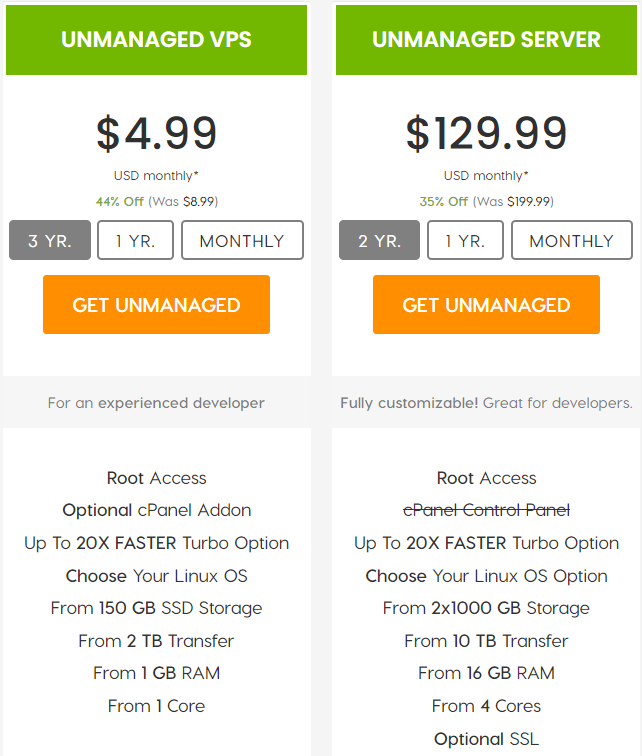642x756 pixels.
Task: Click struck-through cPanel Control Panel text
Action: pyautogui.click(x=486, y=510)
